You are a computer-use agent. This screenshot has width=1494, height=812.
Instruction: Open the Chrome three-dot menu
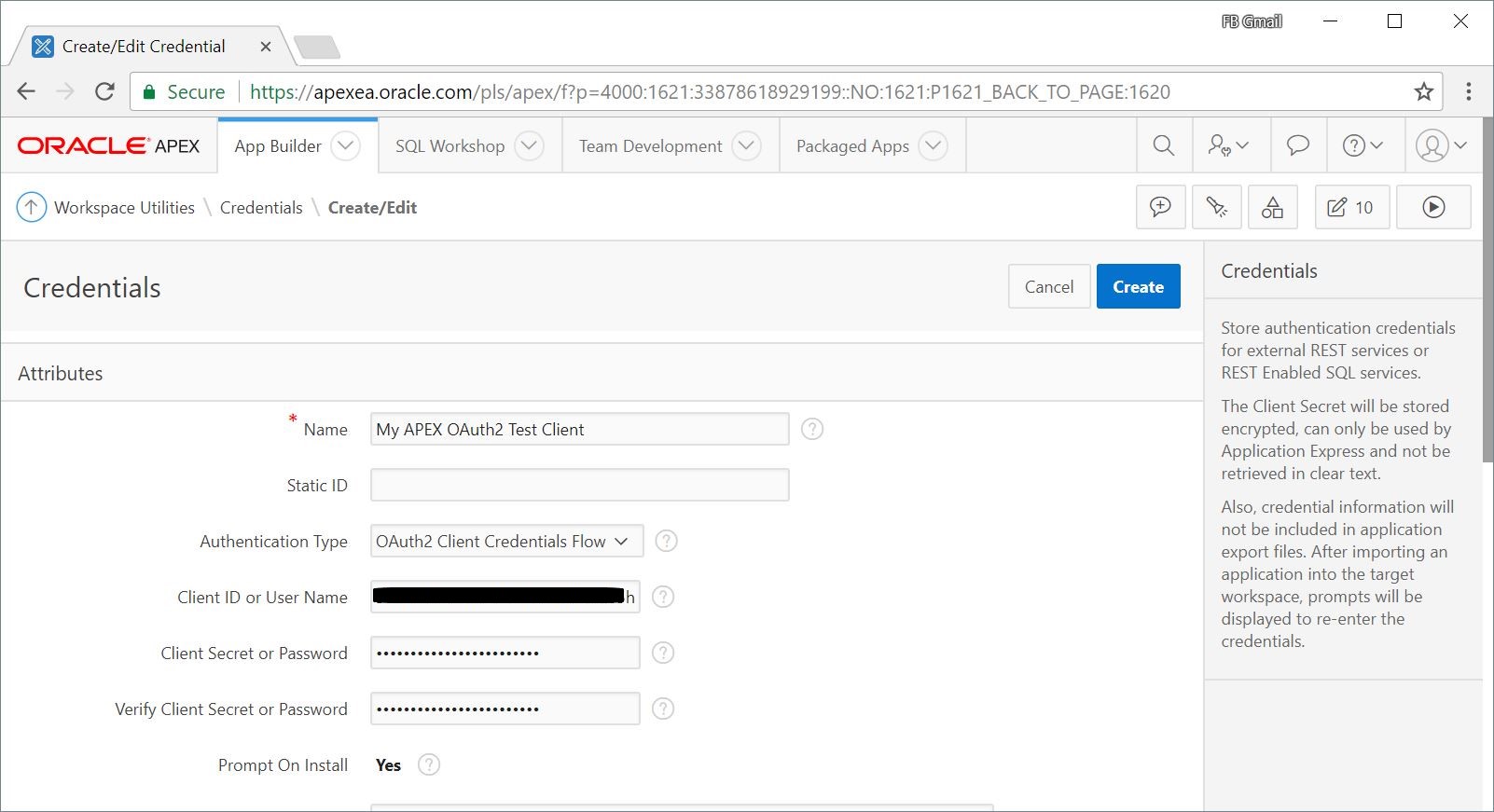point(1468,91)
